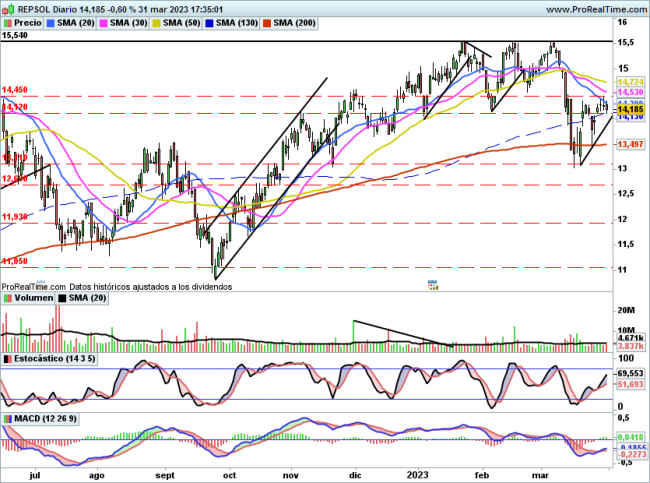
Task: Click the oct month label on time axis
Action: tap(229, 475)
